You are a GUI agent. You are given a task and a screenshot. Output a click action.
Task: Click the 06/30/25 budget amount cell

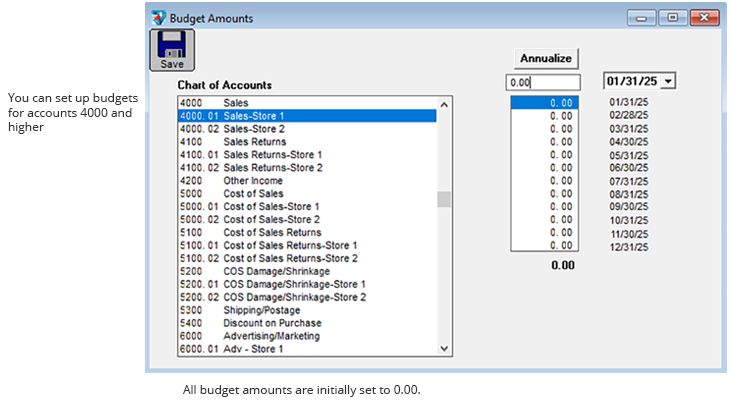tap(544, 168)
